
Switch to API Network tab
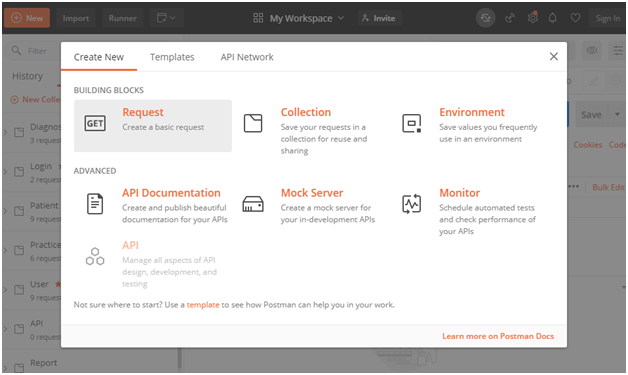point(247,57)
